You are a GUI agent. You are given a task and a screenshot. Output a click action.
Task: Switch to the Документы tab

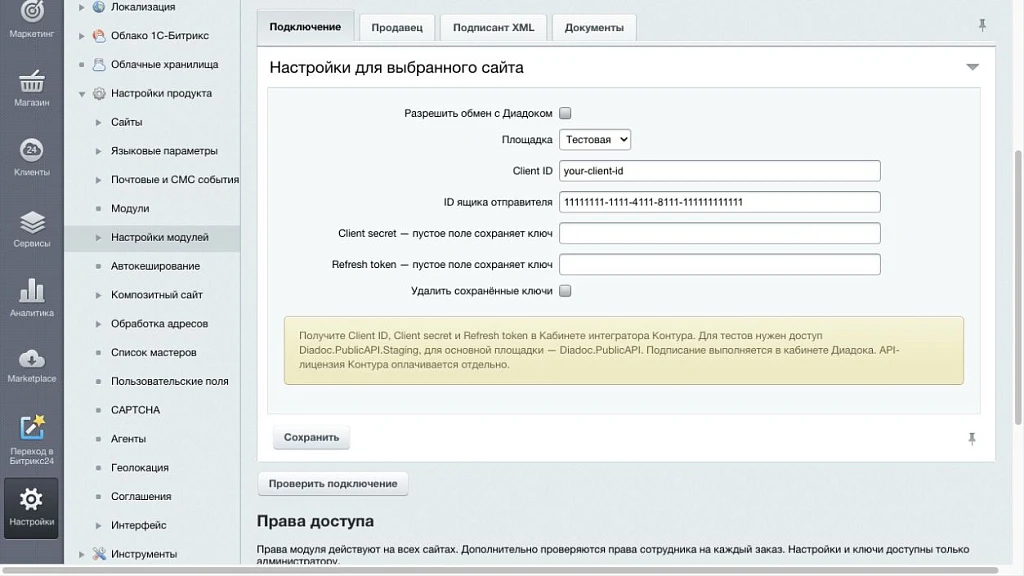(x=594, y=27)
